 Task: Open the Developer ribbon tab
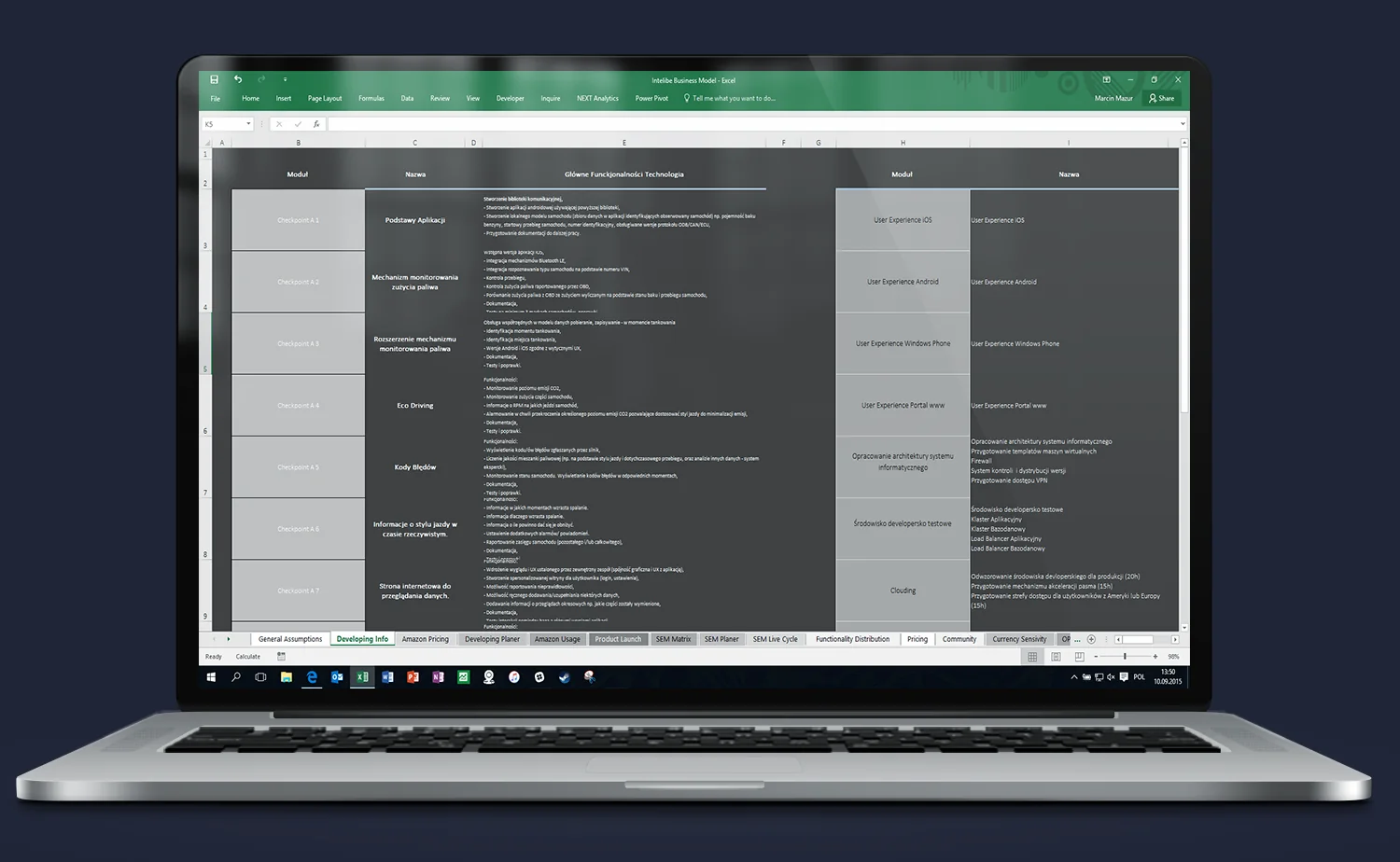click(510, 98)
